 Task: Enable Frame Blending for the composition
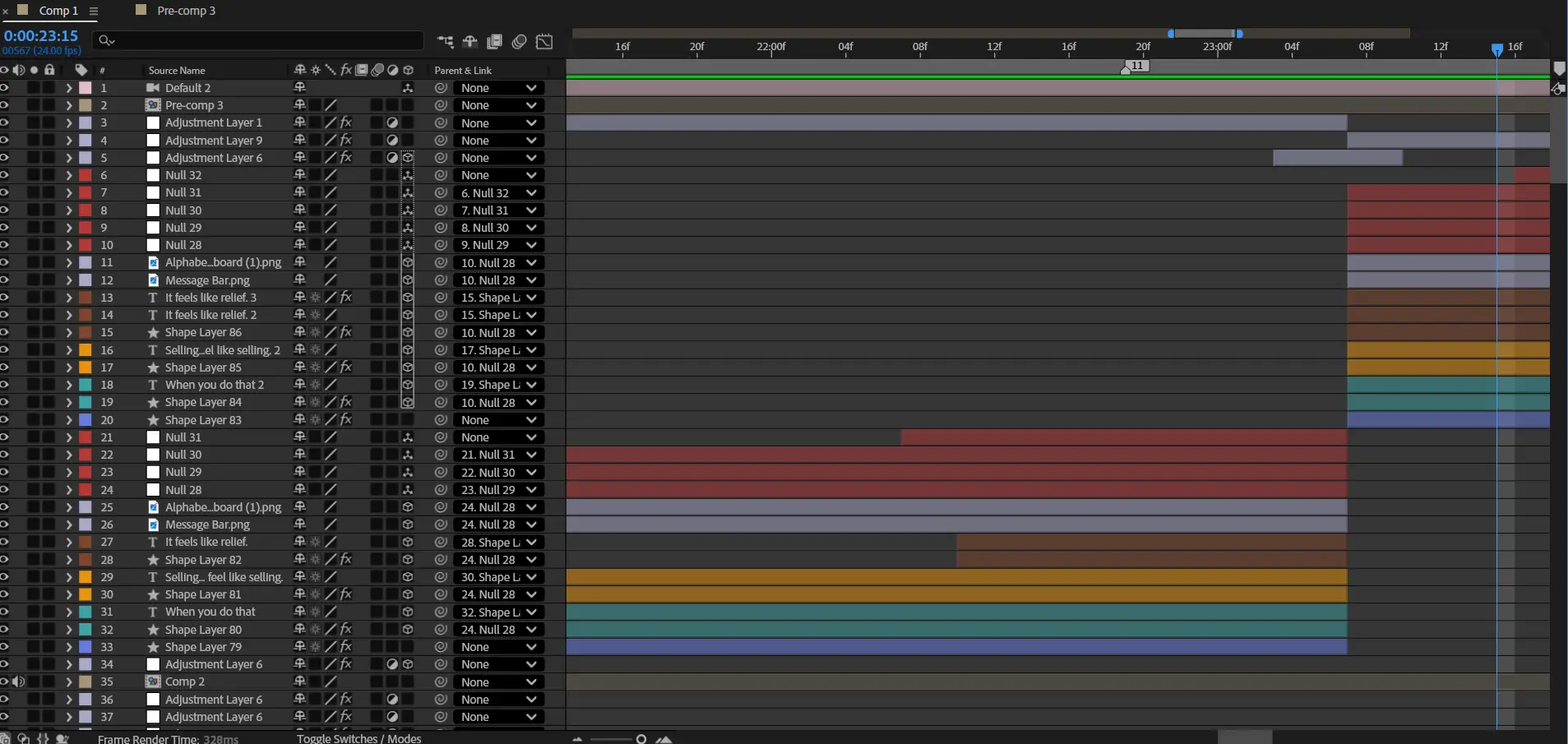point(494,42)
